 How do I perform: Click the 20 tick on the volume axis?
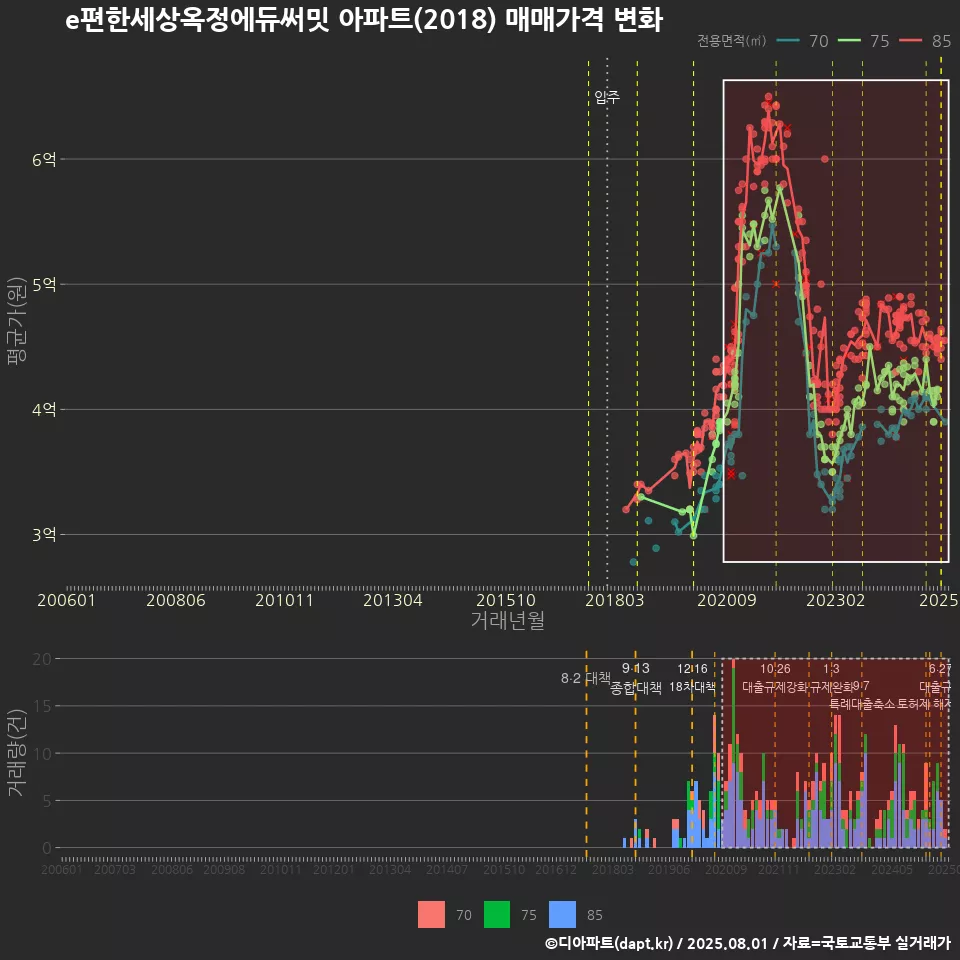click(42, 659)
